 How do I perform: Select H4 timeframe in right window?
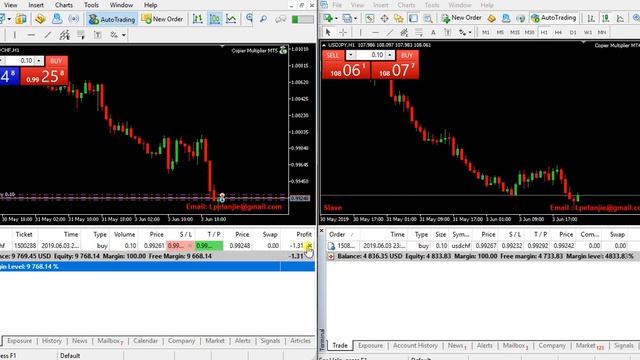click(x=558, y=32)
